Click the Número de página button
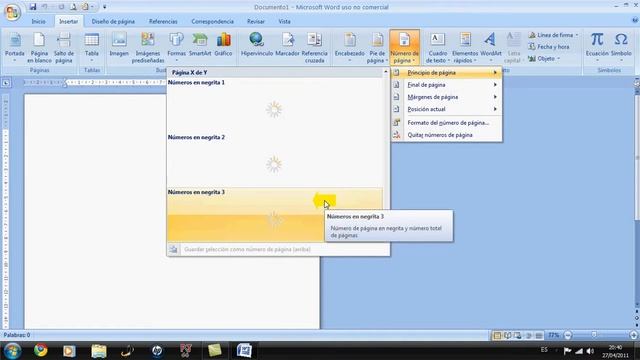640x360 pixels. pos(404,48)
